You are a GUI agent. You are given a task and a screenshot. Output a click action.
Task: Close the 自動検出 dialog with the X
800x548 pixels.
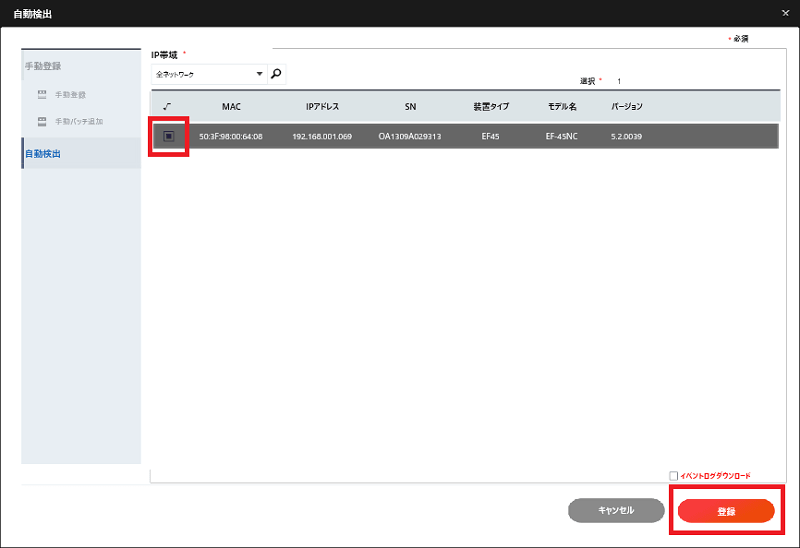click(x=785, y=13)
